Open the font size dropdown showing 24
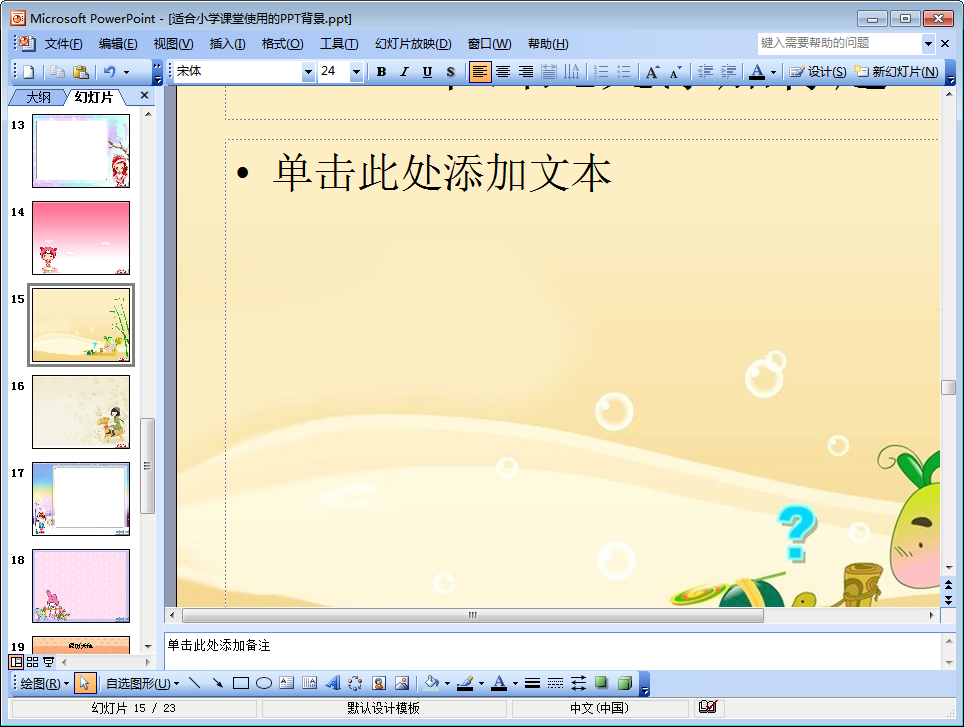Screen dimensions: 964x727 point(356,72)
